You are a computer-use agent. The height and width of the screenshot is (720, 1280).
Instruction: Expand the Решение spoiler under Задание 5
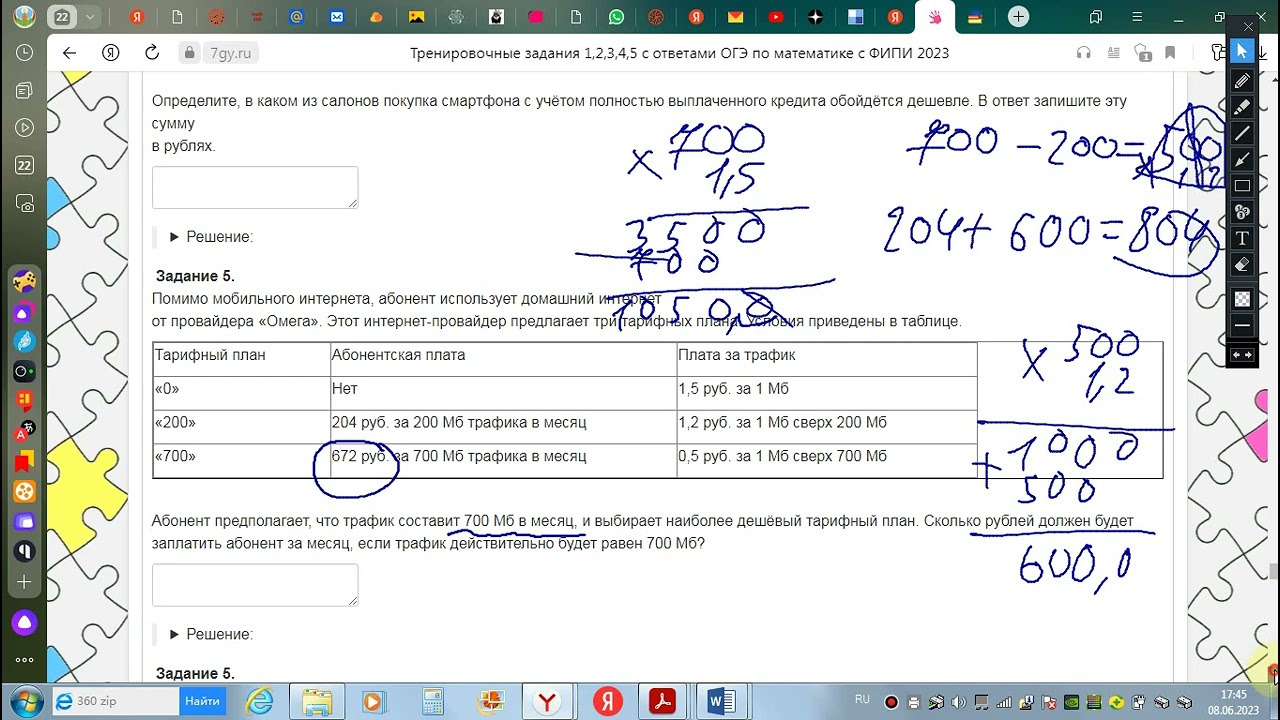tap(211, 634)
